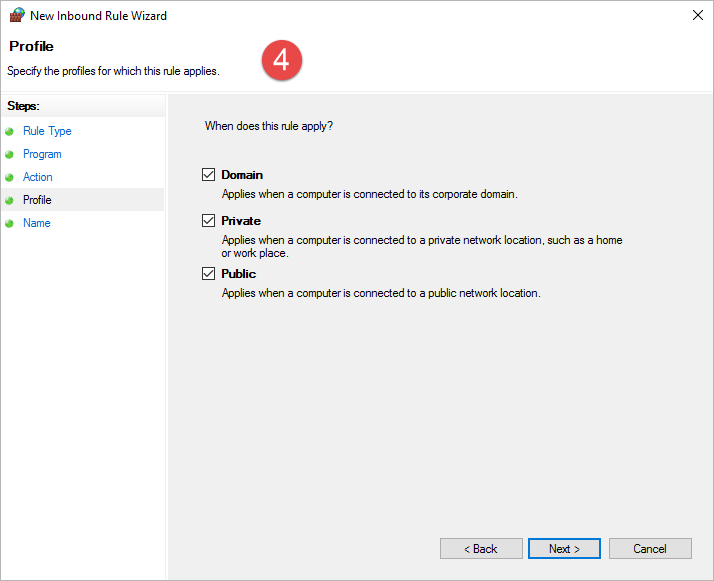Toggle the Private profile checkbox
Screen dimensions: 714x581
[x=209, y=221]
